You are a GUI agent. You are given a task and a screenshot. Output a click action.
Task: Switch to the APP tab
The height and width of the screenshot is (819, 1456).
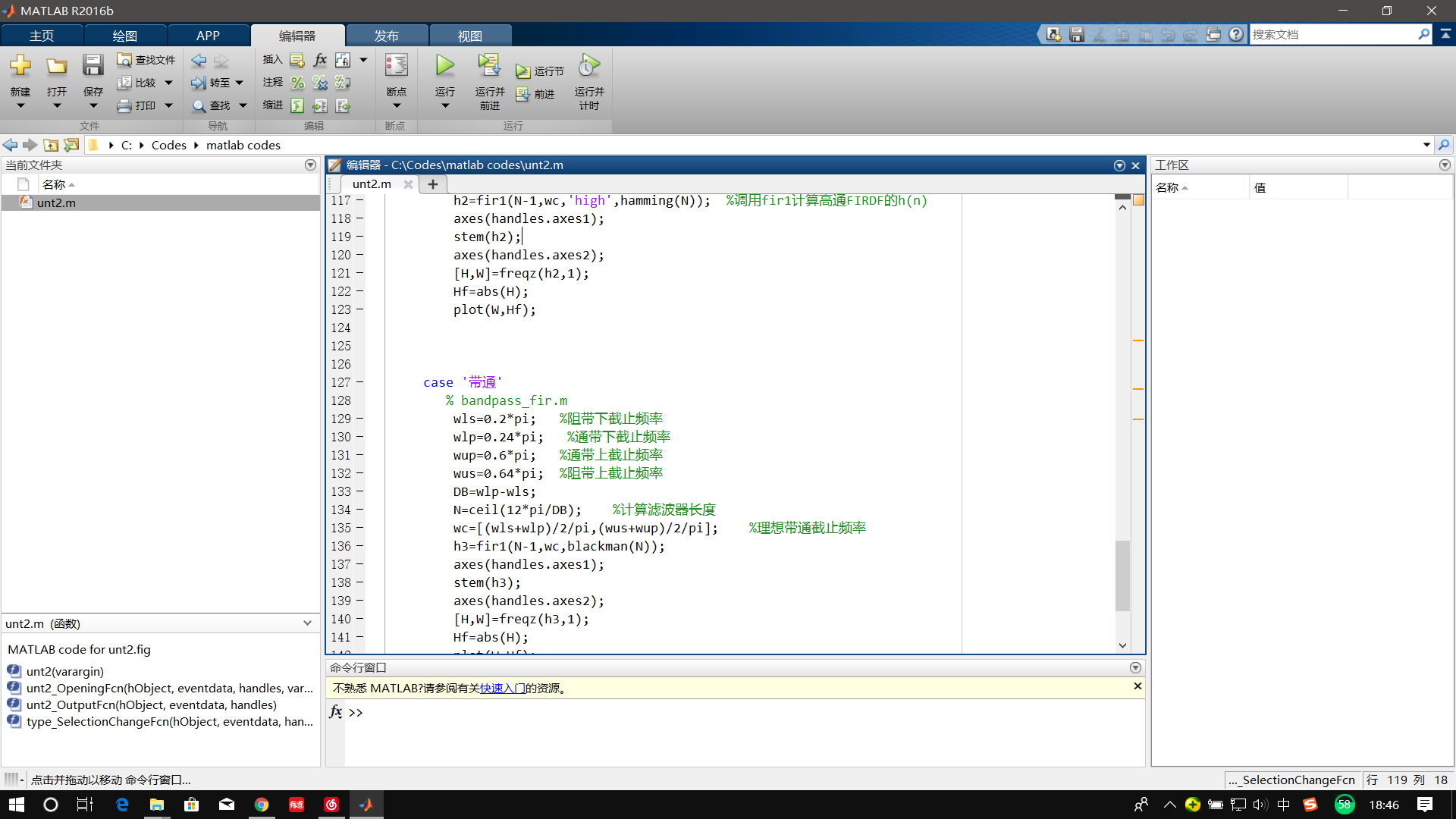pos(208,36)
